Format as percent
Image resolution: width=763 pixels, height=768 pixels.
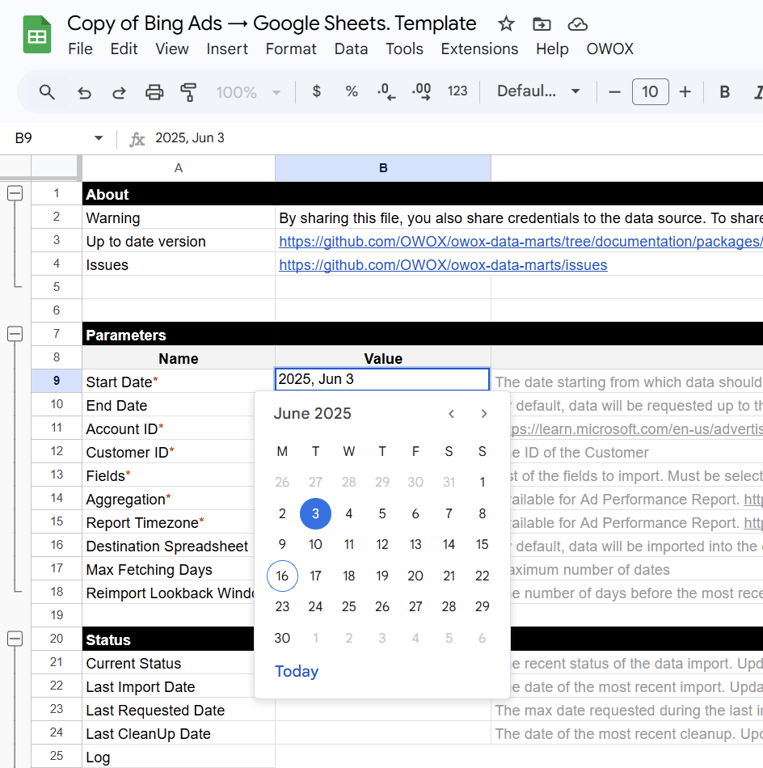pyautogui.click(x=351, y=91)
